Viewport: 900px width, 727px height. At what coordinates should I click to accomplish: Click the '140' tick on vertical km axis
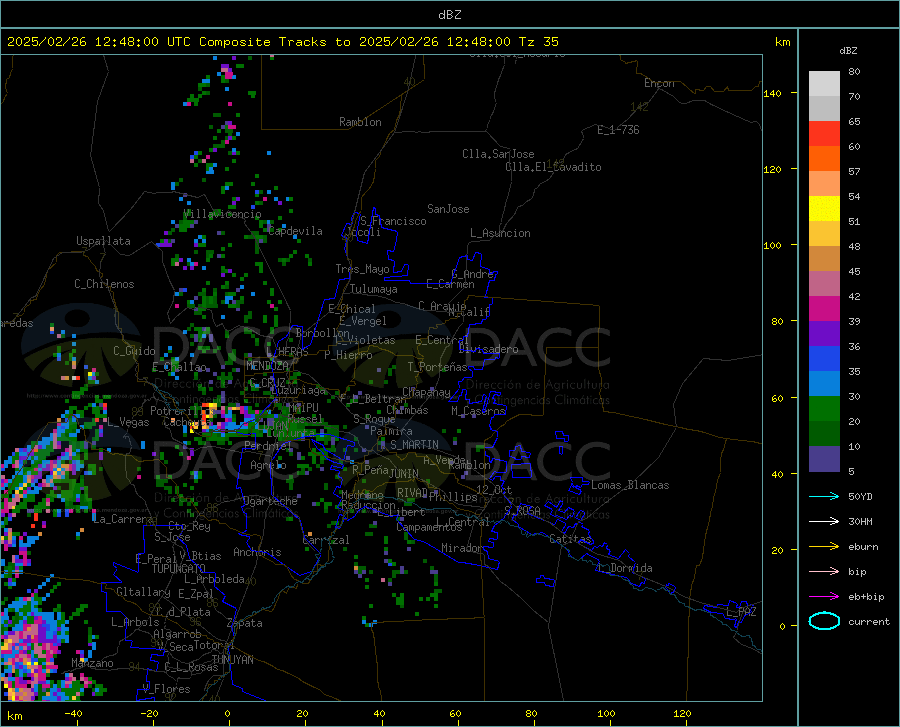coord(772,94)
